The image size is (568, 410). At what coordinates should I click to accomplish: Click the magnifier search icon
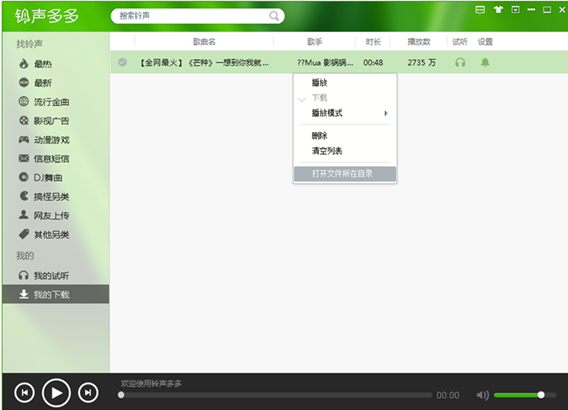(274, 16)
